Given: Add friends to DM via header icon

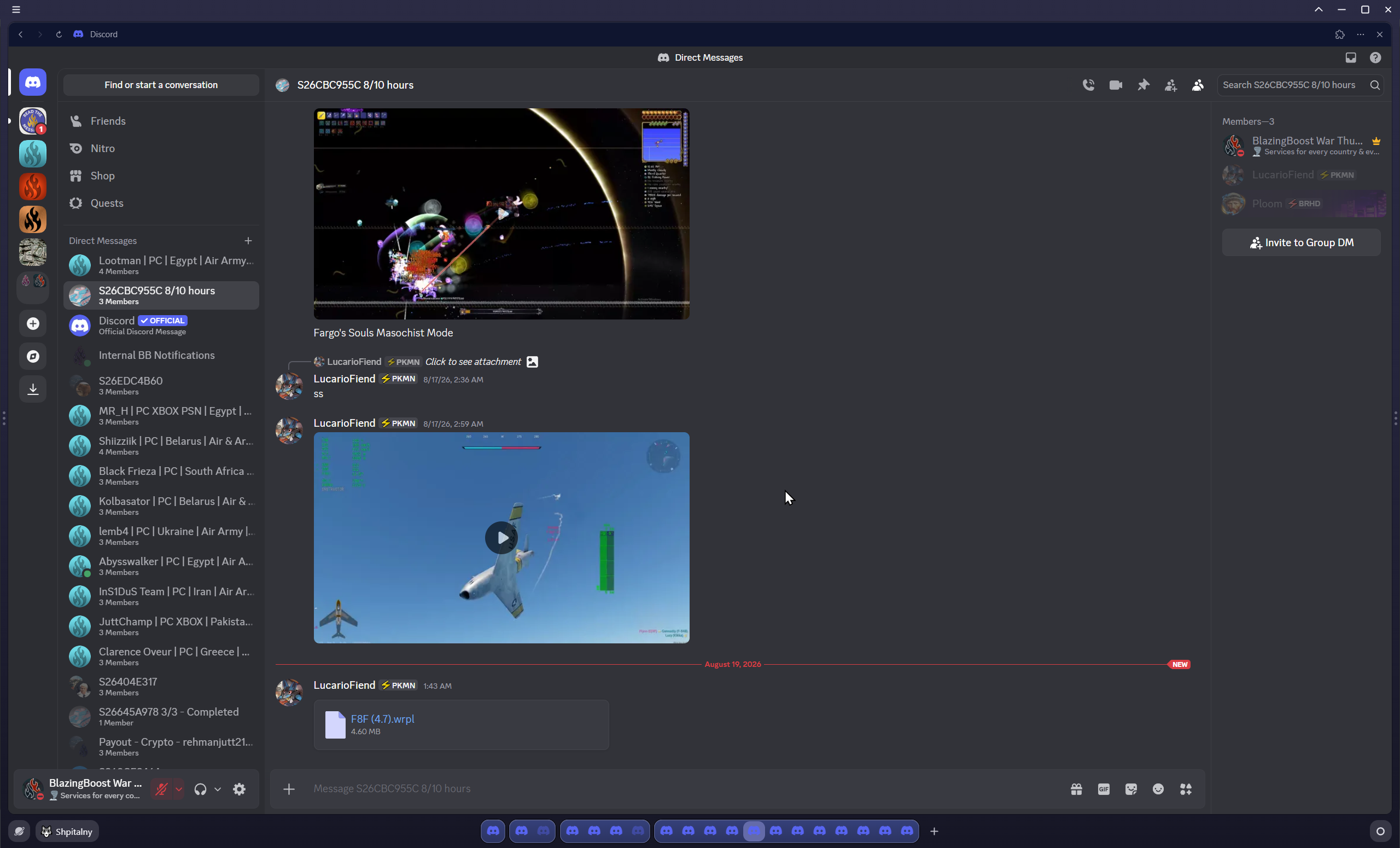Looking at the screenshot, I should (1170, 85).
